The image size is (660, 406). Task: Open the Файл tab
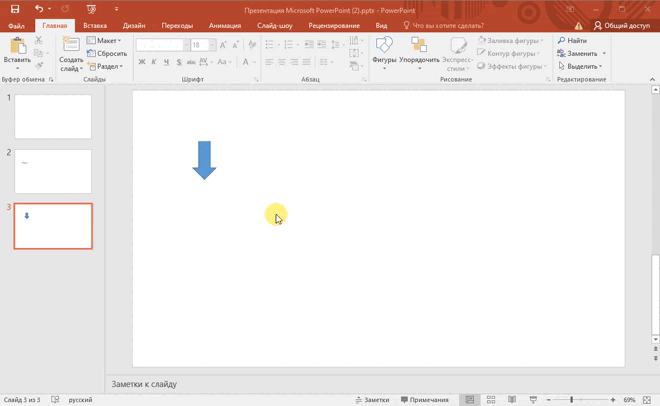coord(16,26)
